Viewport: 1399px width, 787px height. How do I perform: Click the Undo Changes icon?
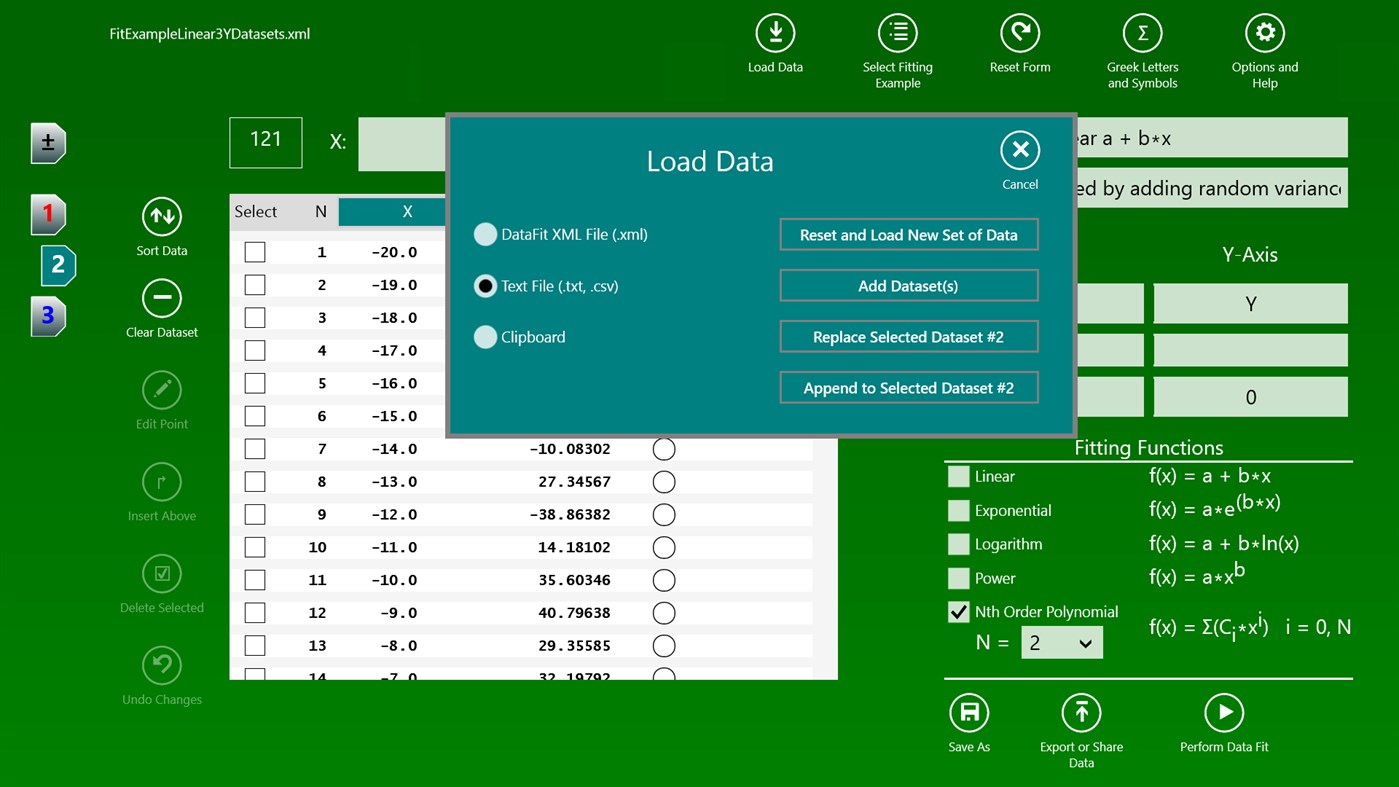(x=161, y=666)
